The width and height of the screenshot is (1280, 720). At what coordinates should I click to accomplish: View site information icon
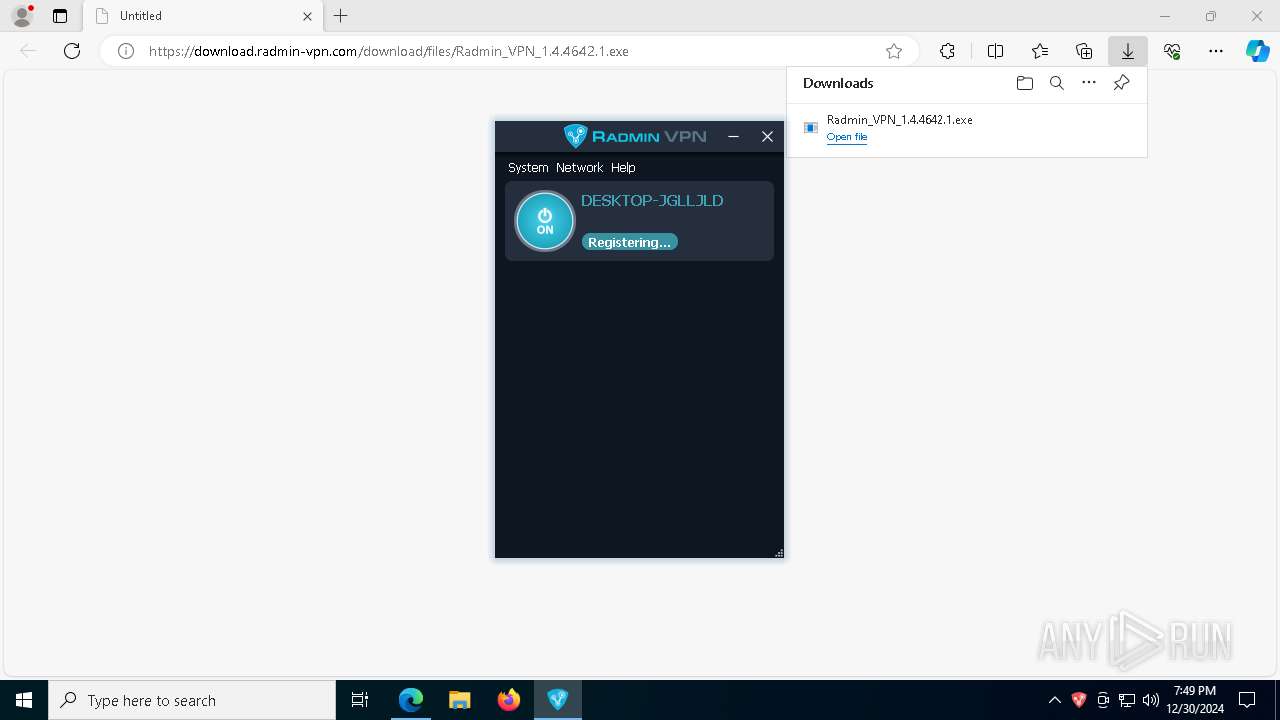pyautogui.click(x=126, y=51)
